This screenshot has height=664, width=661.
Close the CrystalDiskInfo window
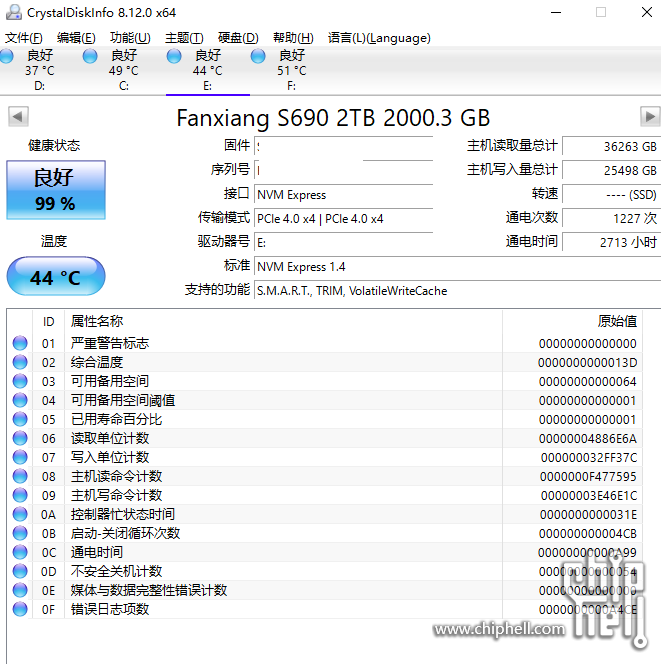pos(647,12)
